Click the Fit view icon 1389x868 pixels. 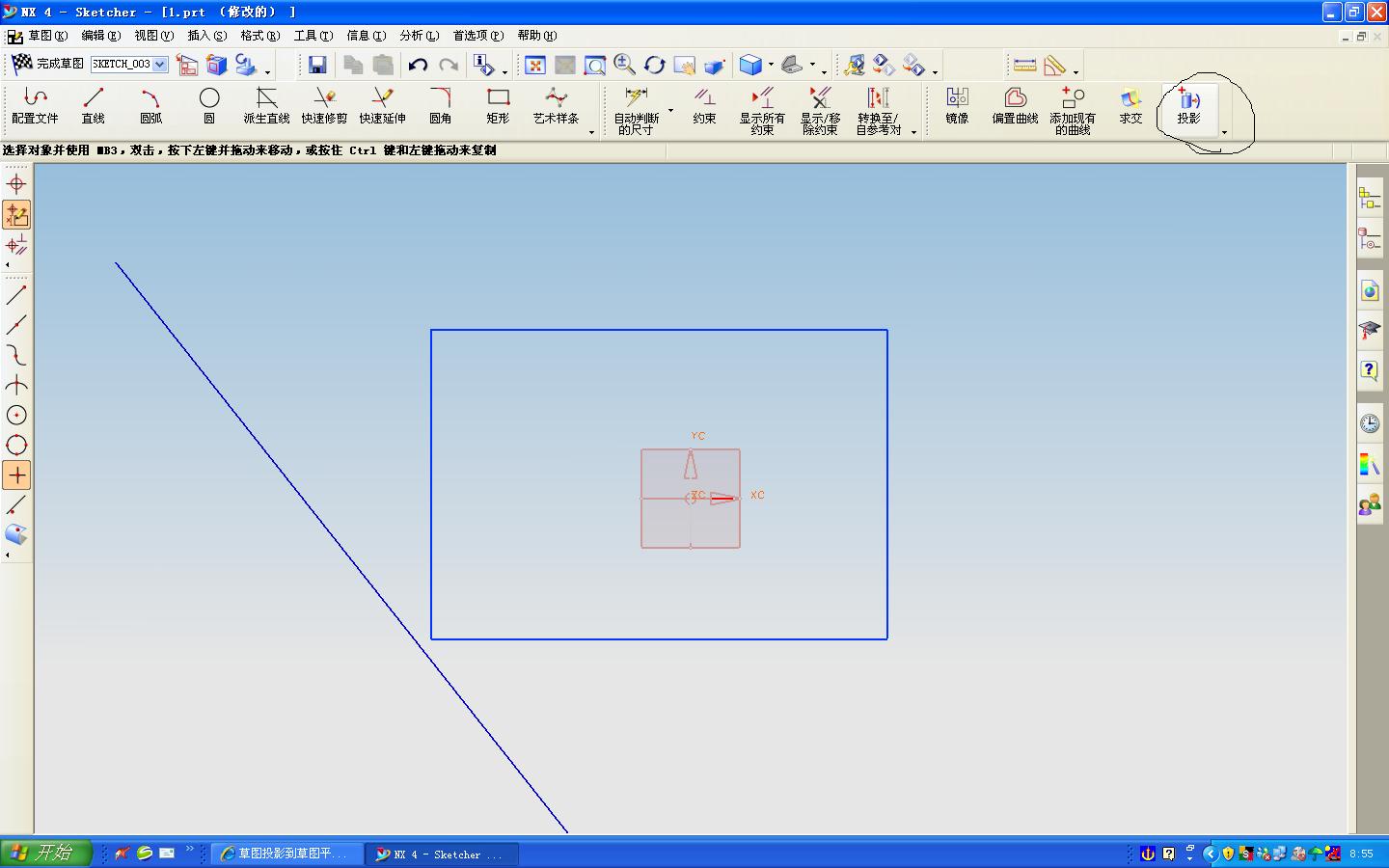point(535,65)
